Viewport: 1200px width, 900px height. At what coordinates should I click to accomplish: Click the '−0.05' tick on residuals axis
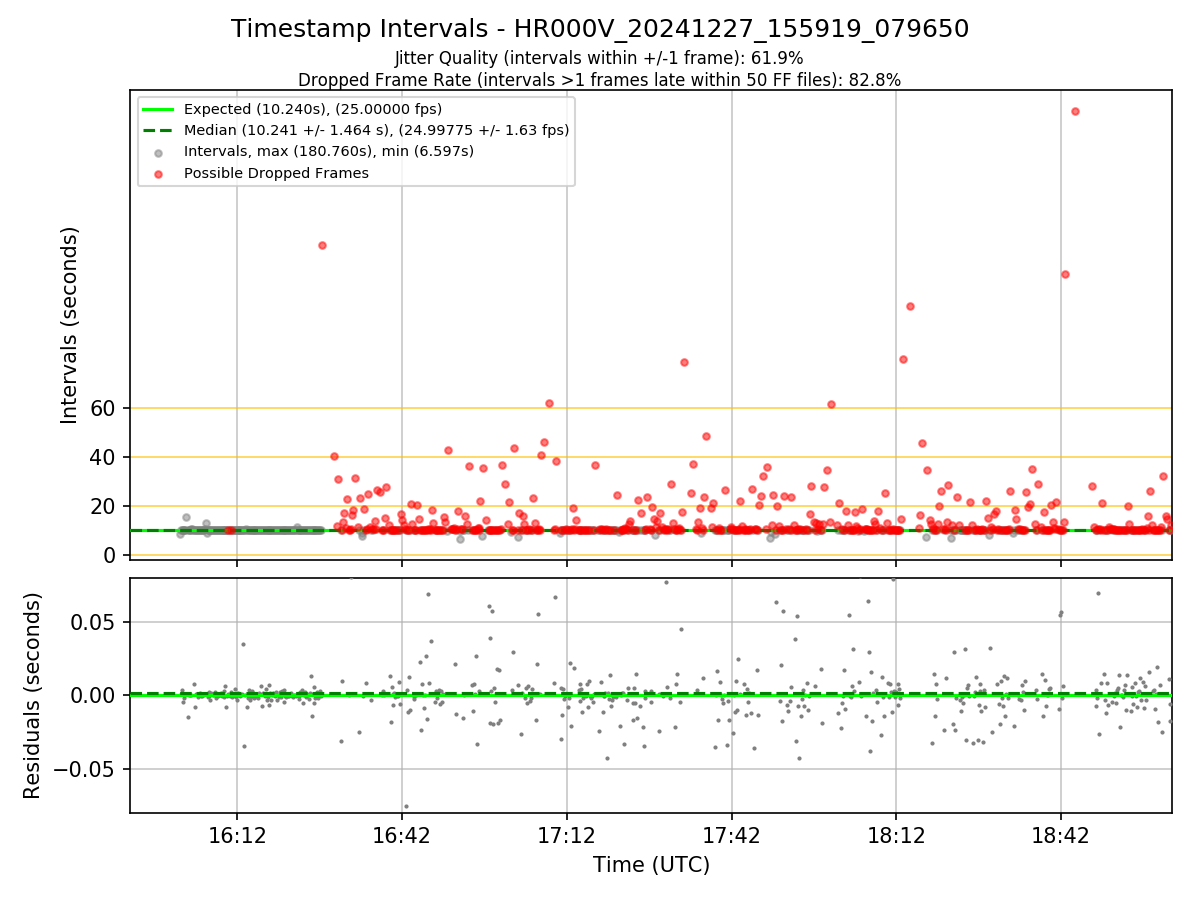86,769
